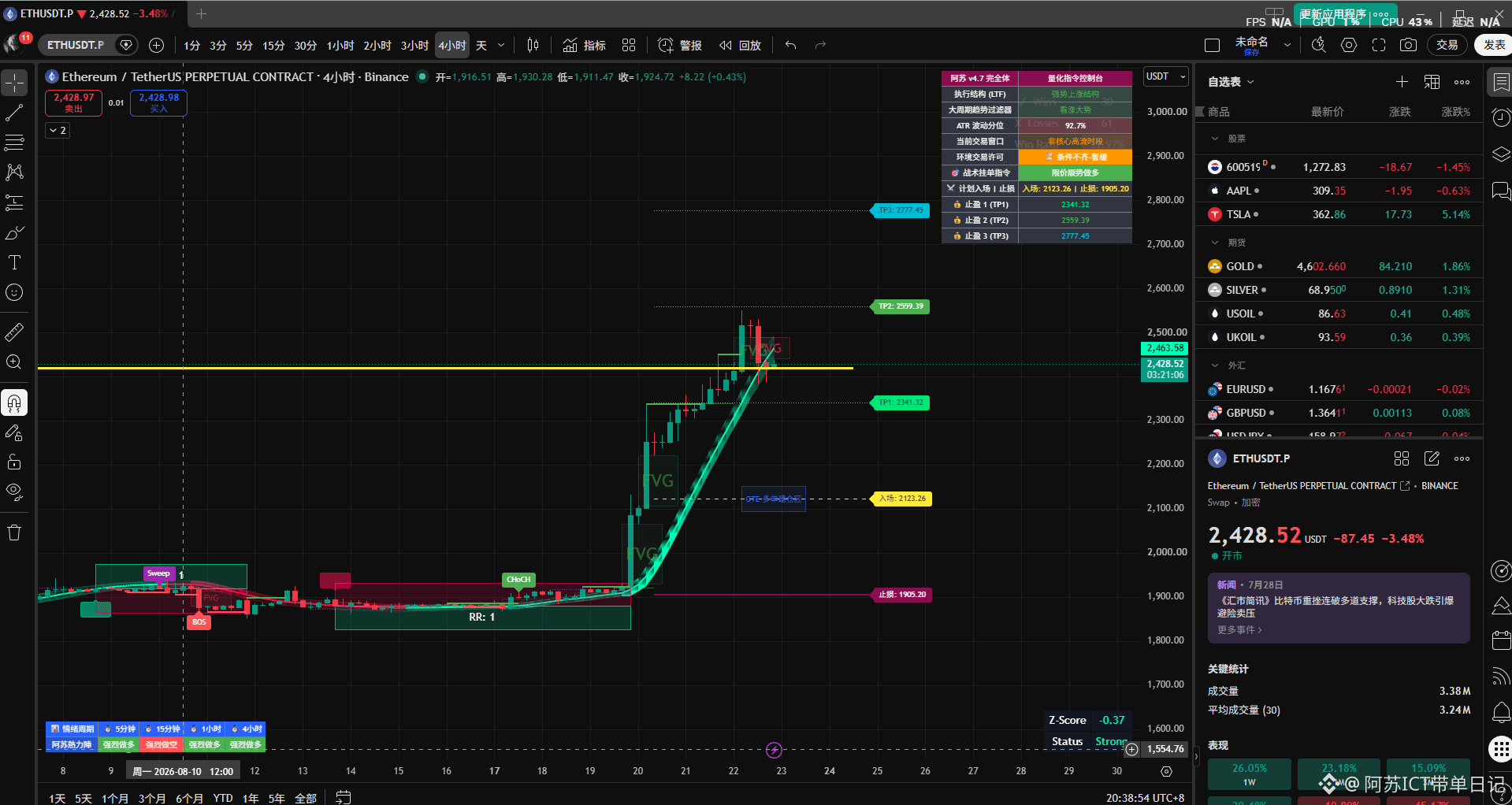Open the ETHUSDT.P symbol search
This screenshot has width=1512, height=805.
click(x=76, y=45)
